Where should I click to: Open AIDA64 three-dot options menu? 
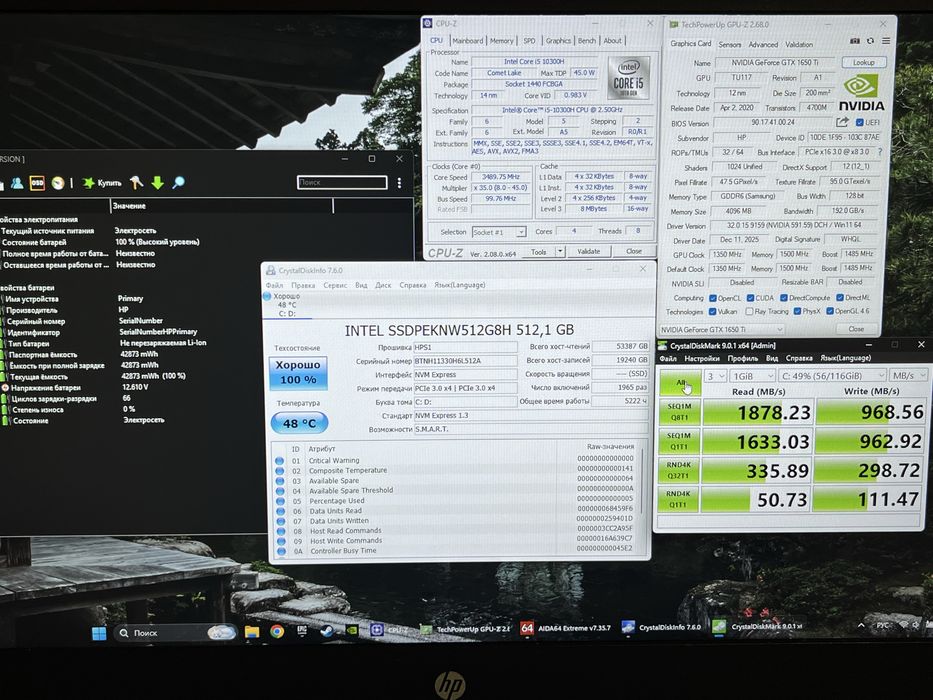click(399, 183)
